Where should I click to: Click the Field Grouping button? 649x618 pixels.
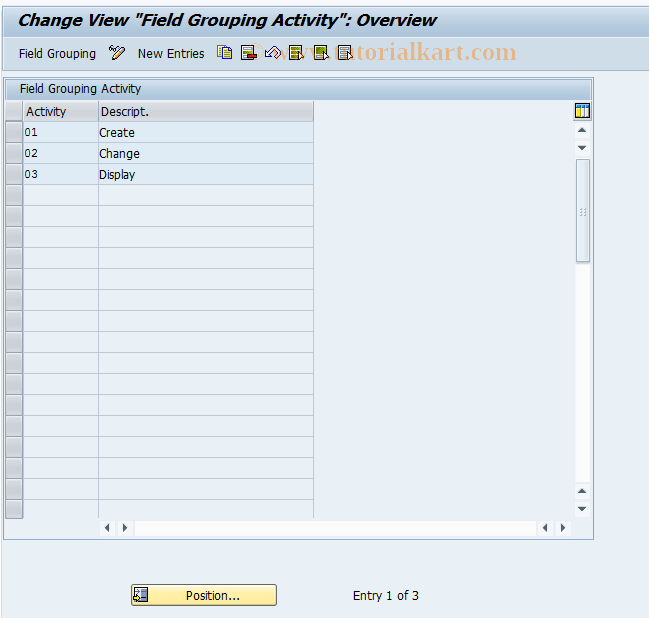point(57,53)
